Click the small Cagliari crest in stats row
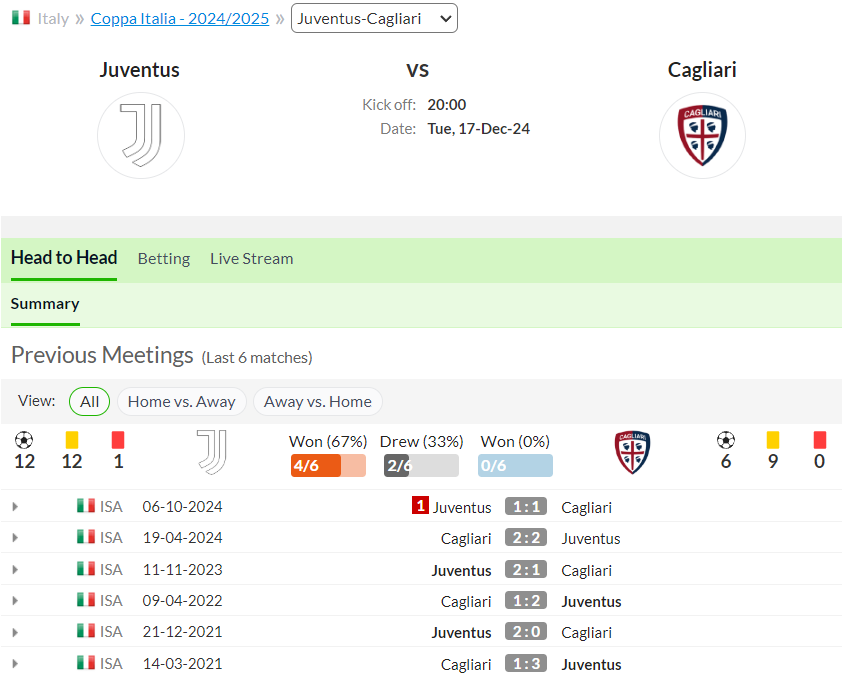The width and height of the screenshot is (842, 696). 633,452
